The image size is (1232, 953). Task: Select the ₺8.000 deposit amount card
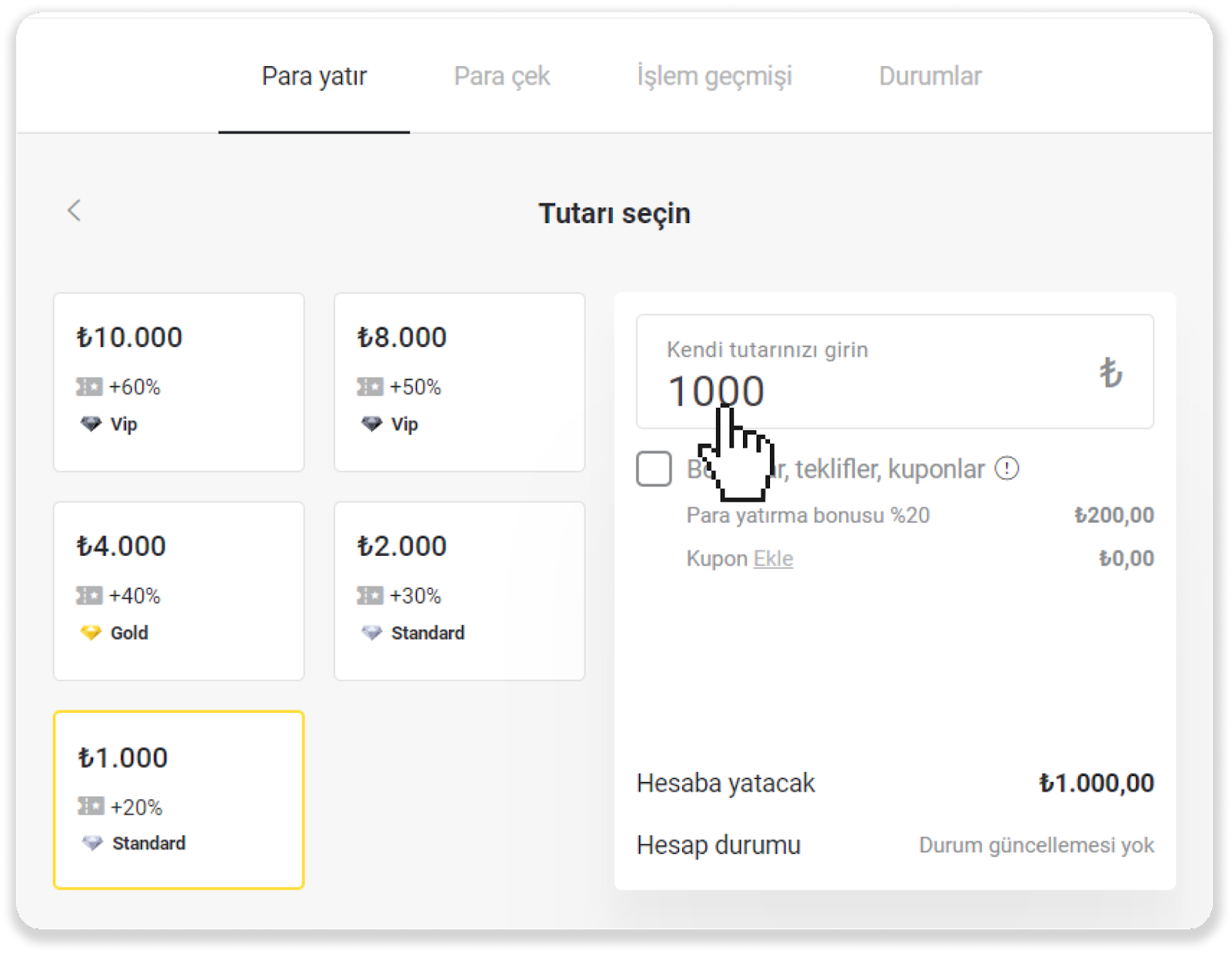pyautogui.click(x=460, y=382)
